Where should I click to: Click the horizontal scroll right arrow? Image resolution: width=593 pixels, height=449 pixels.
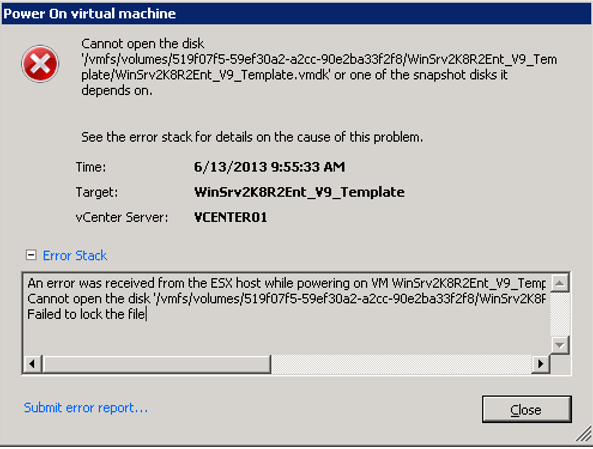[541, 364]
